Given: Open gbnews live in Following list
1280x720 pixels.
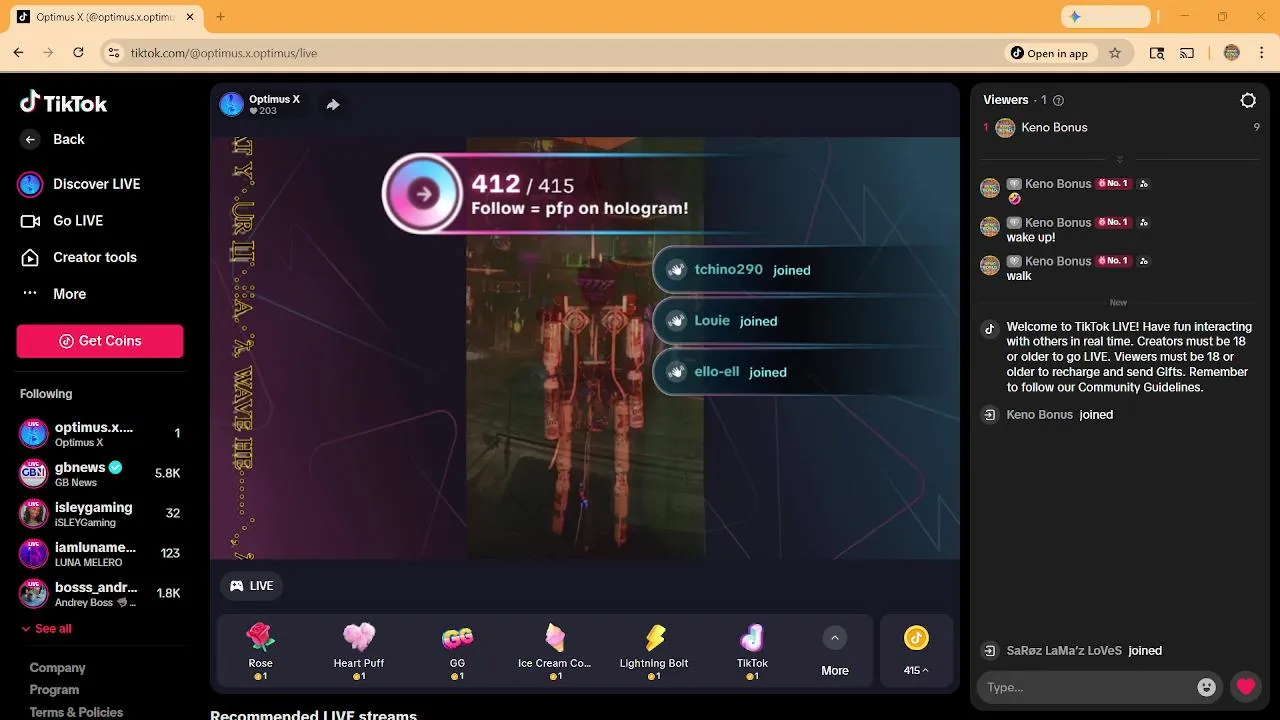Looking at the screenshot, I should pos(100,474).
